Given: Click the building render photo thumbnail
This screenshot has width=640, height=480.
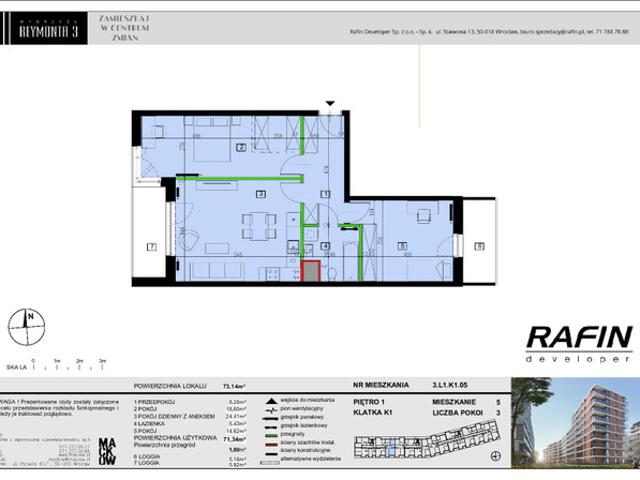Looking at the screenshot, I should tap(576, 422).
